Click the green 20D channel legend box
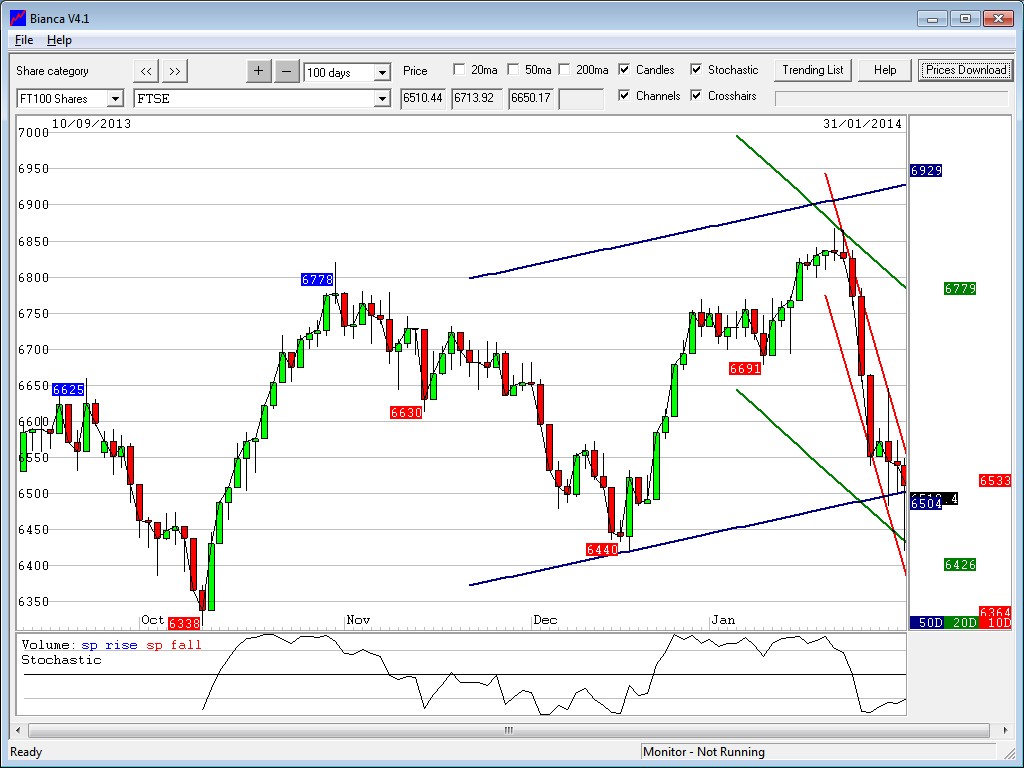The image size is (1024, 768). pyautogui.click(x=964, y=623)
